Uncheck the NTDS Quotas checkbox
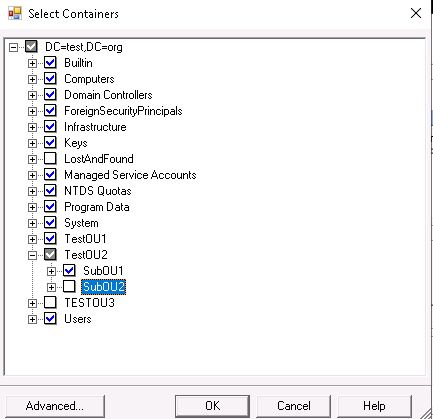The height and width of the screenshot is (419, 433). 50,190
